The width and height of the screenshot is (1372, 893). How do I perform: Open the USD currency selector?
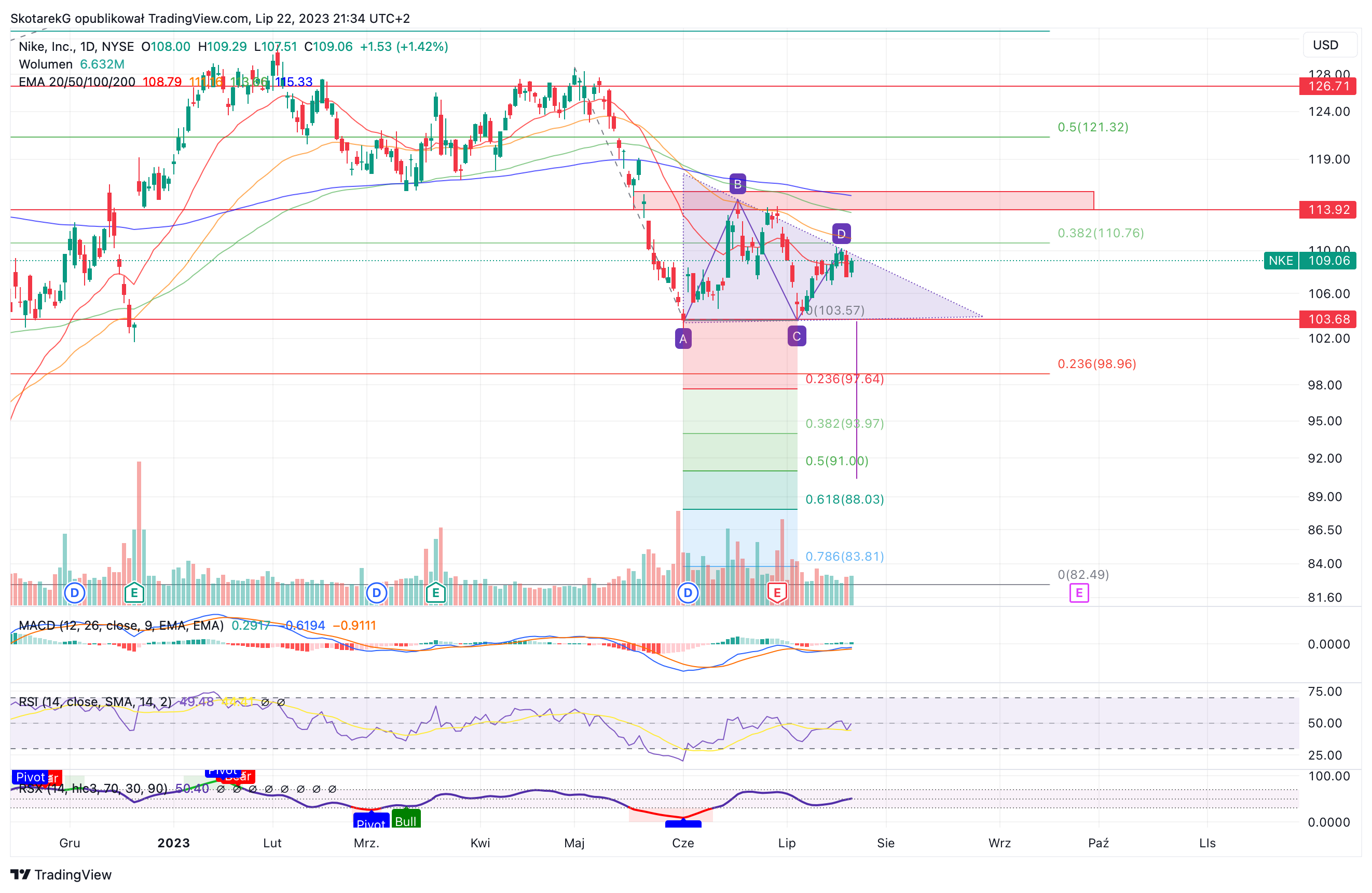pyautogui.click(x=1330, y=45)
